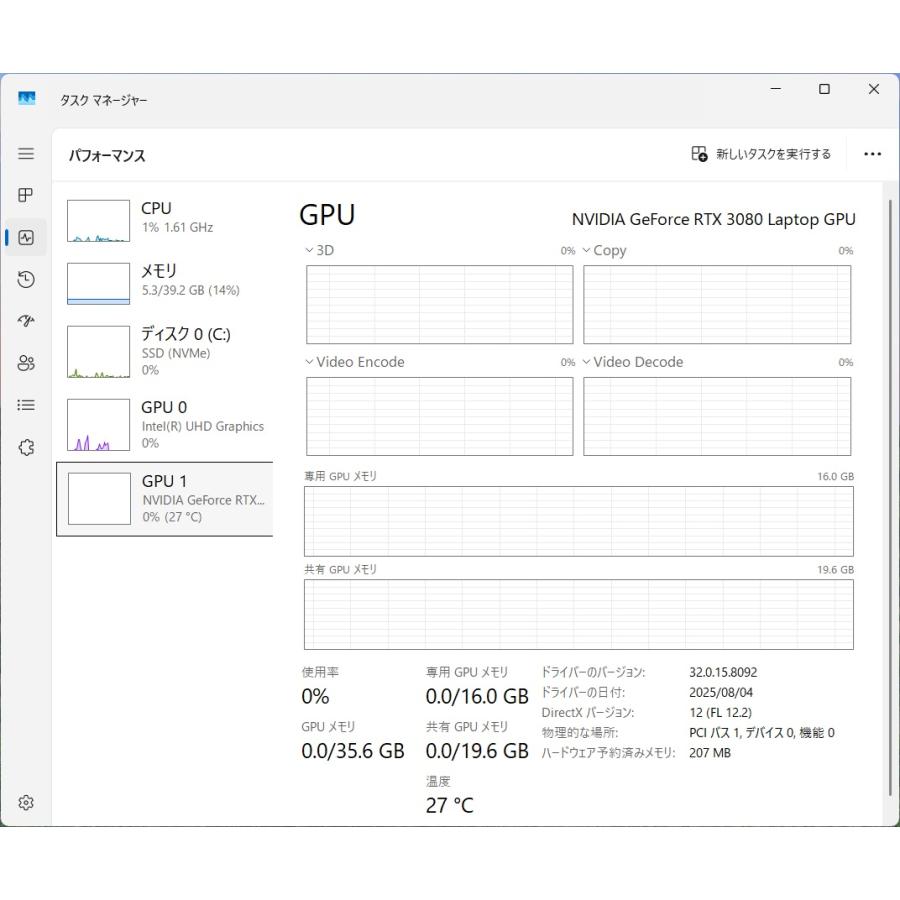
Task: Click the 19.6 GB graph max label
Action: point(835,569)
